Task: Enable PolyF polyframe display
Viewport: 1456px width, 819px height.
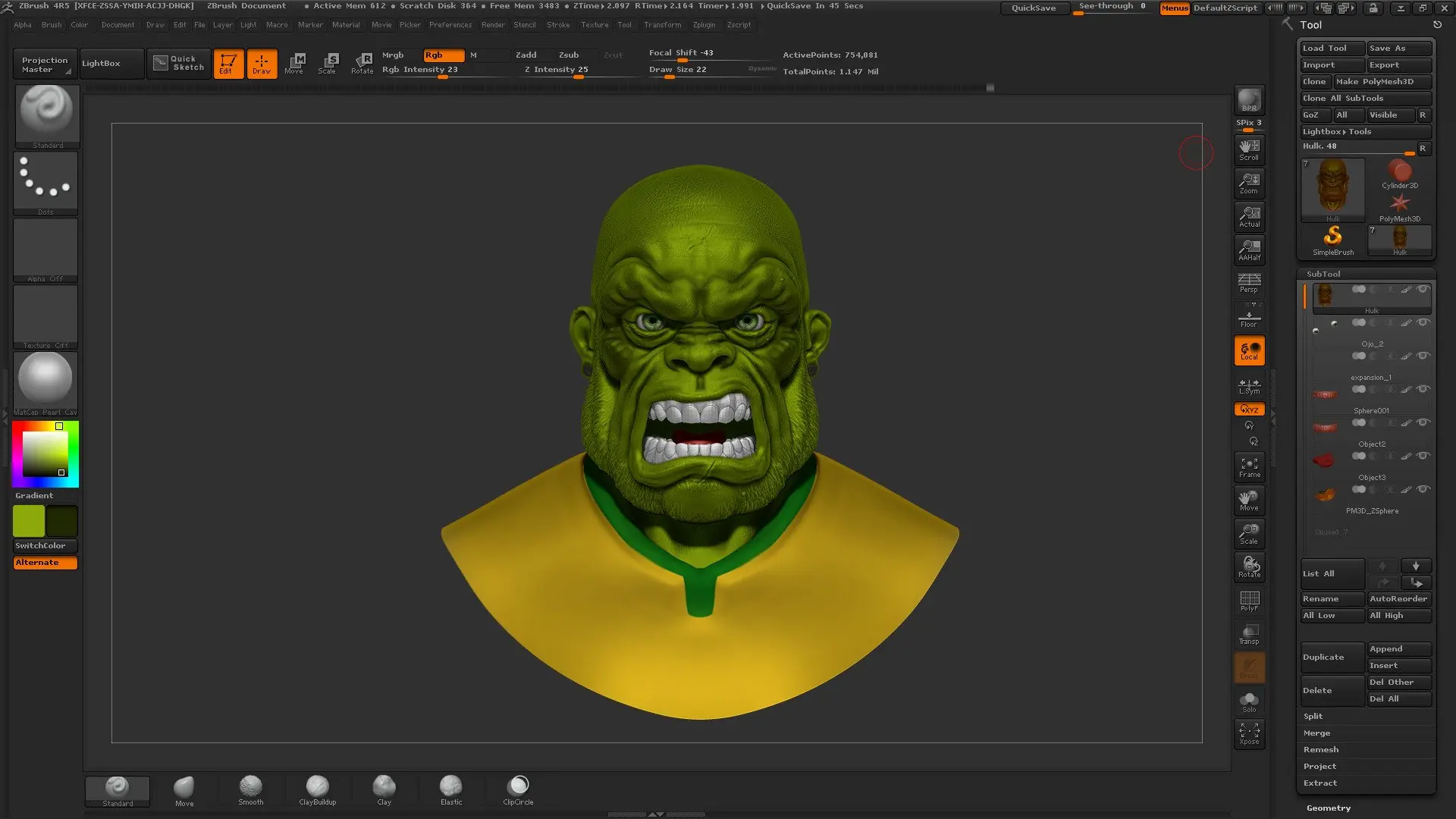Action: [x=1249, y=601]
